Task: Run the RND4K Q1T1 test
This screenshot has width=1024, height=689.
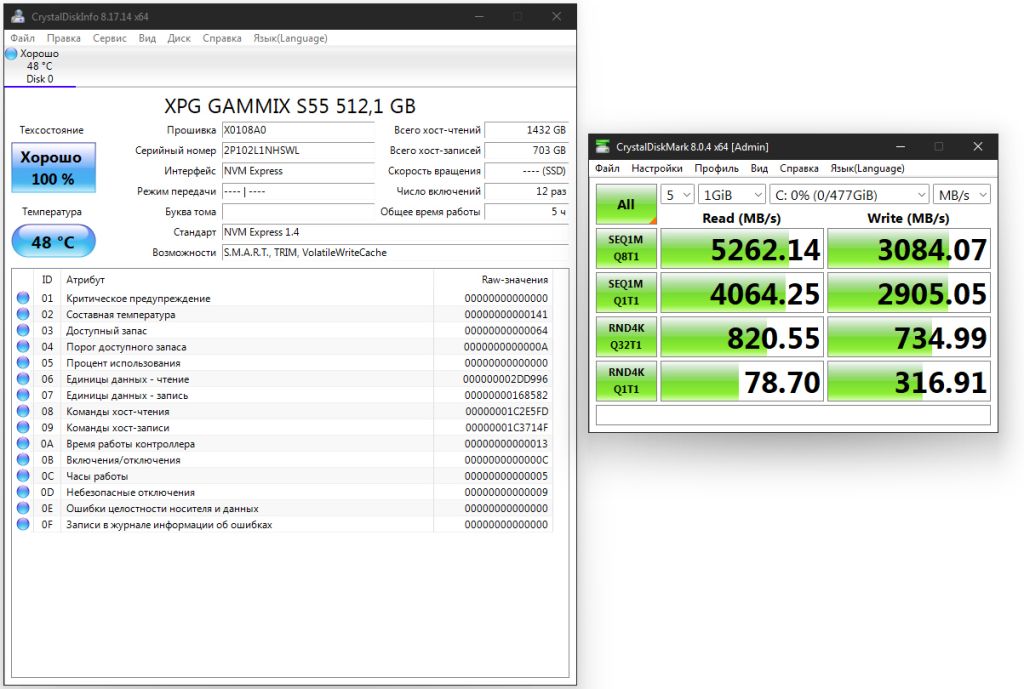Action: (x=626, y=381)
